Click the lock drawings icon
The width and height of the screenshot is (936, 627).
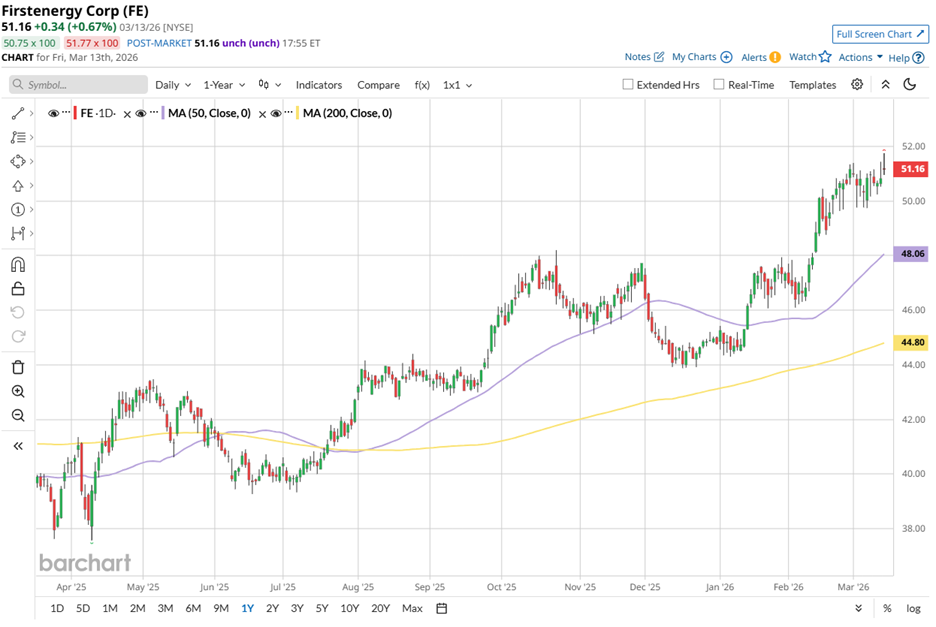click(x=17, y=289)
